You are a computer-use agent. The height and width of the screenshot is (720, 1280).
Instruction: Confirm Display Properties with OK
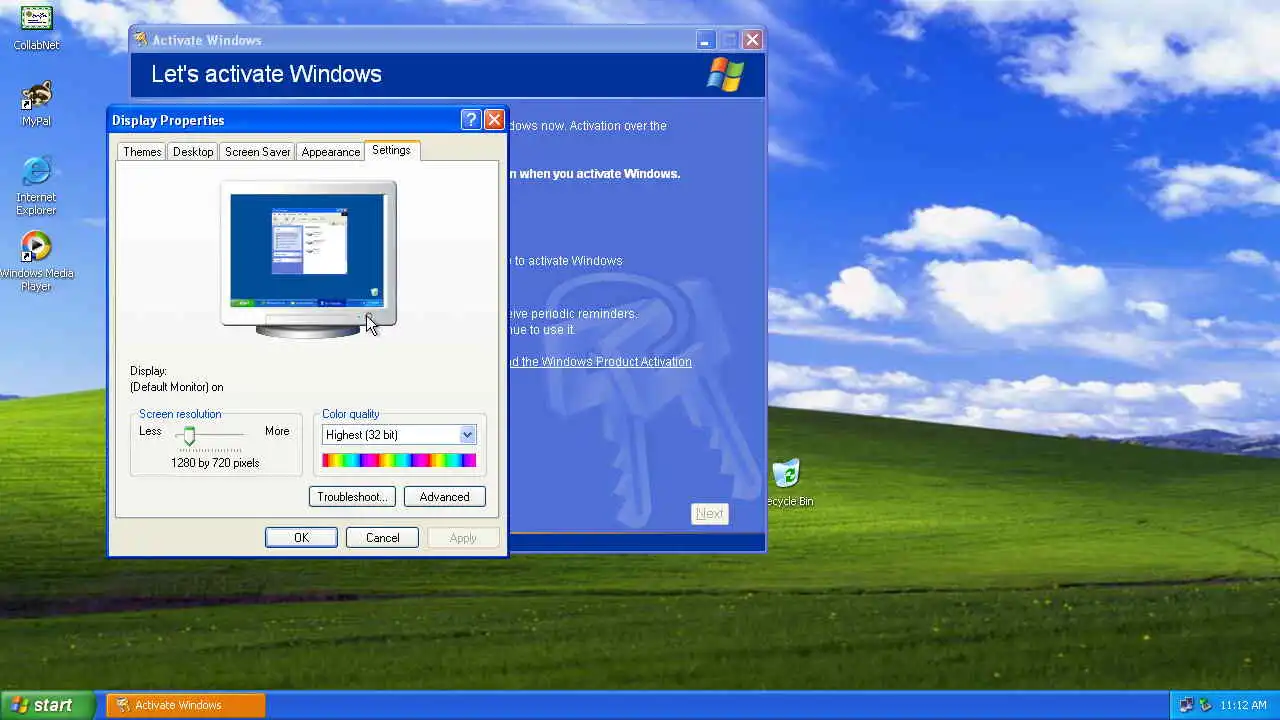301,538
